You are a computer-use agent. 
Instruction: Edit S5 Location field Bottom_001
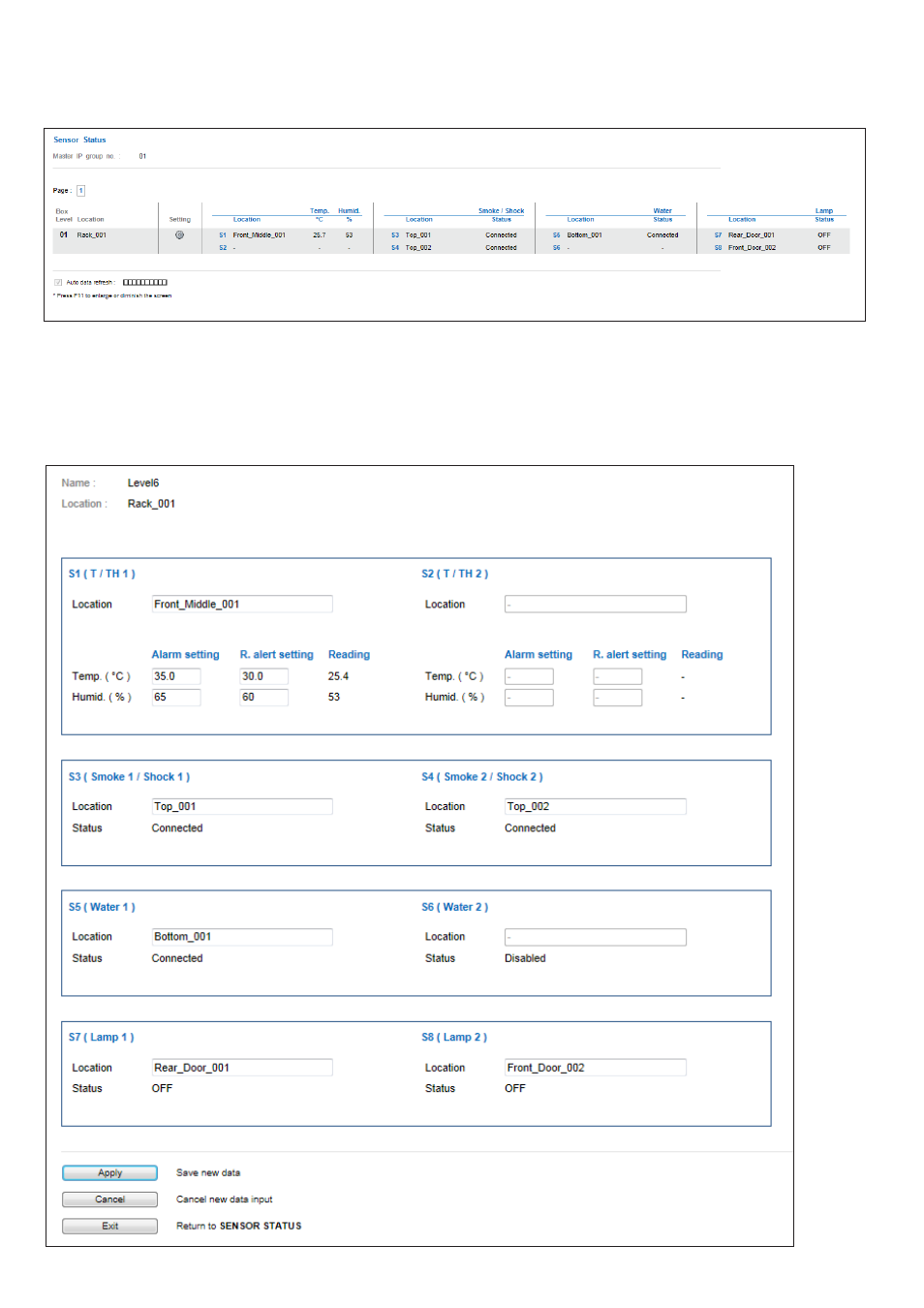(242, 936)
